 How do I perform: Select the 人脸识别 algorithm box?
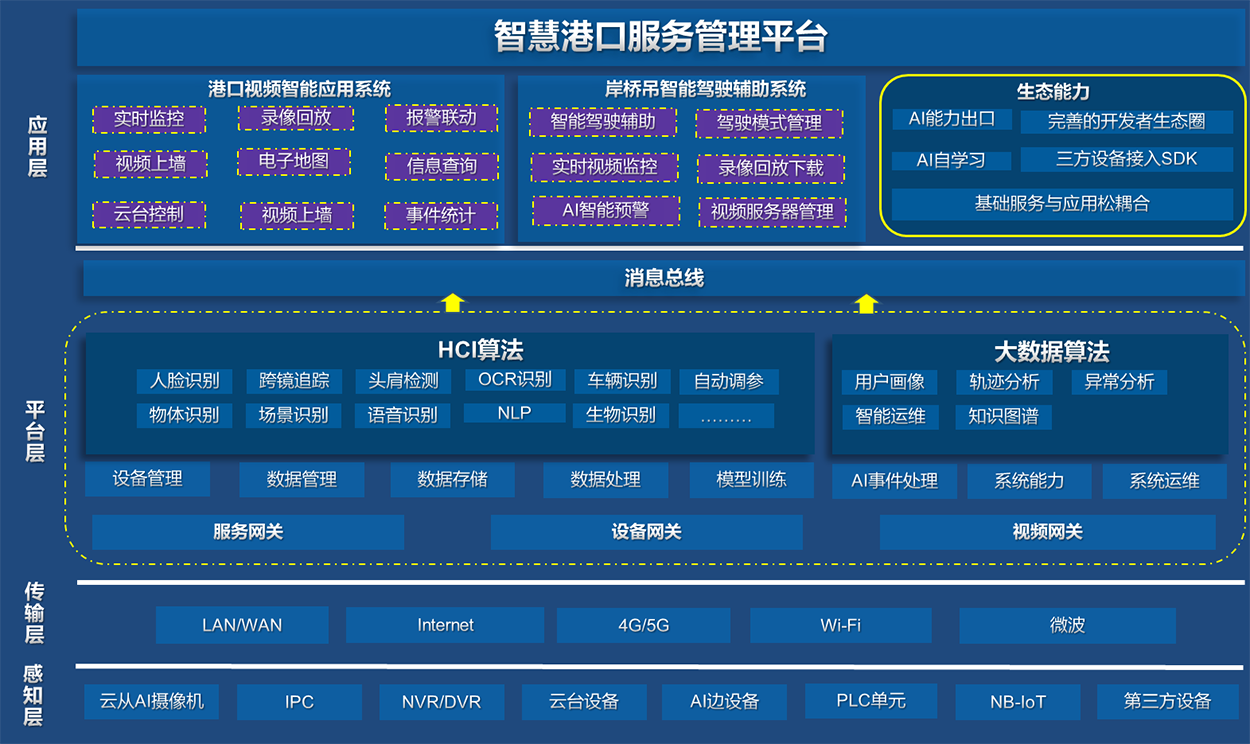[x=184, y=381]
